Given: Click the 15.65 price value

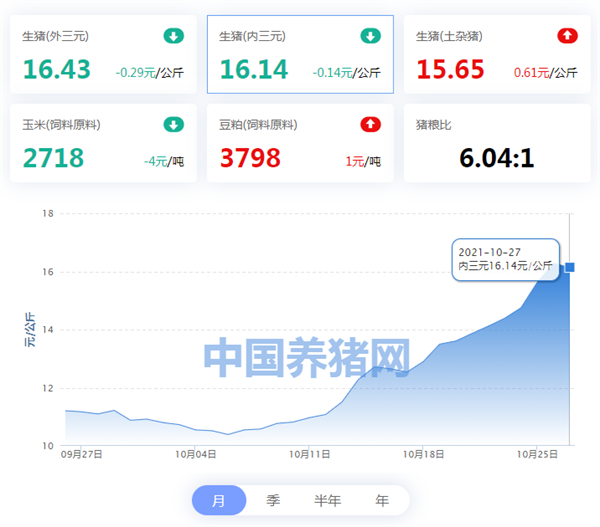Looking at the screenshot, I should pos(450,70).
